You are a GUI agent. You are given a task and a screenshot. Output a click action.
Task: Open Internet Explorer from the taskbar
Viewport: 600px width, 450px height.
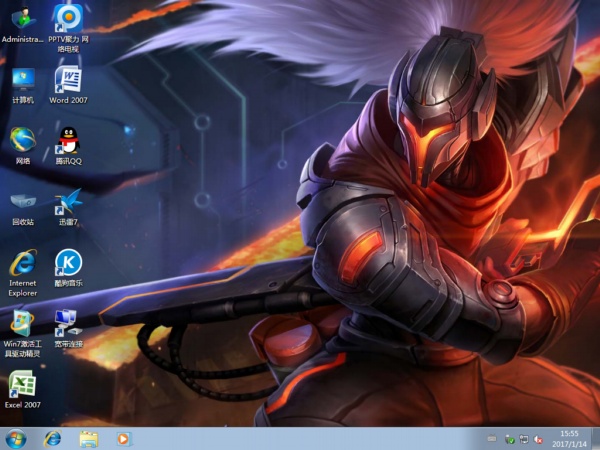tap(52, 439)
